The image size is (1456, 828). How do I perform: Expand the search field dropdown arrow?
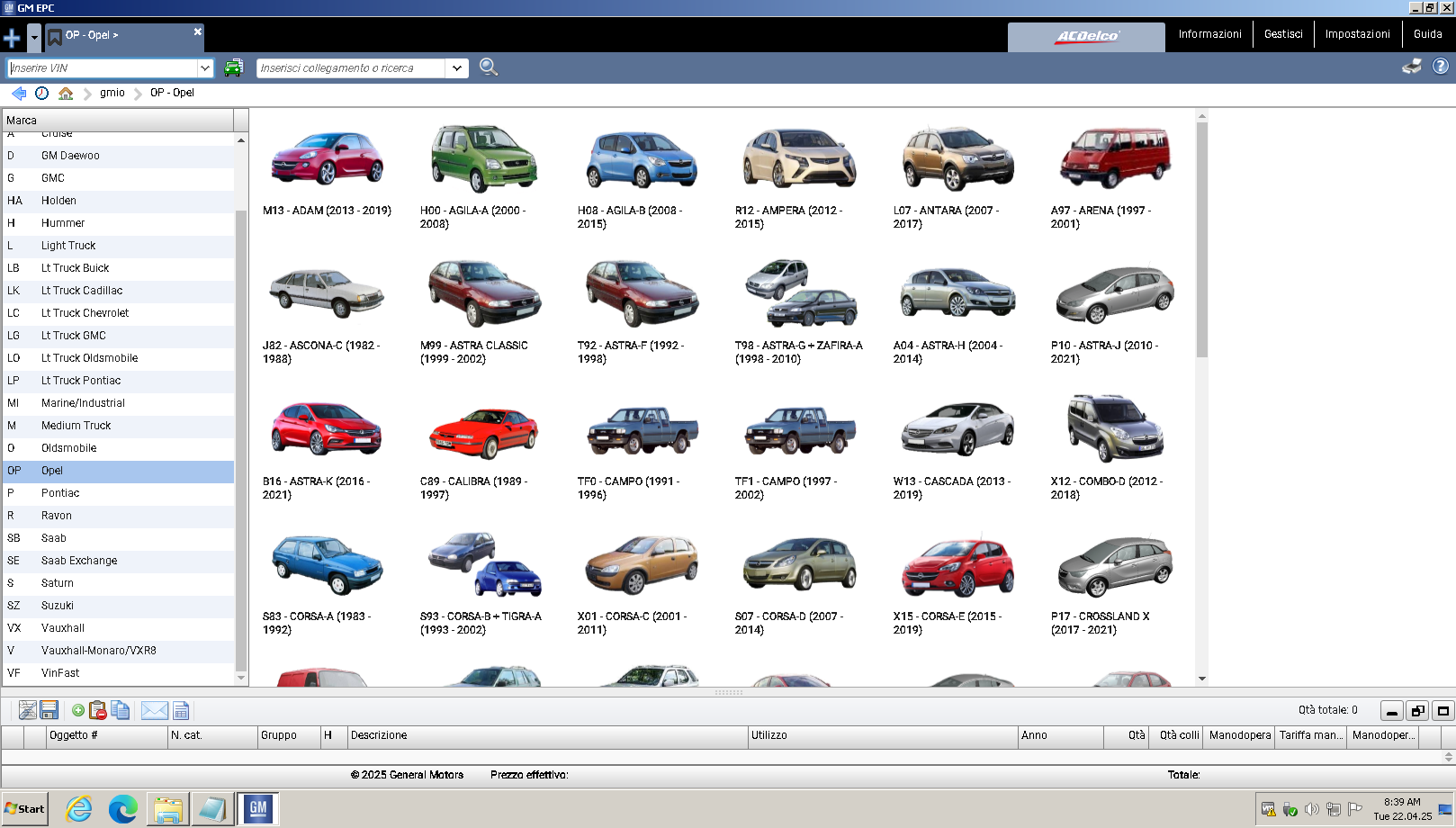point(457,67)
